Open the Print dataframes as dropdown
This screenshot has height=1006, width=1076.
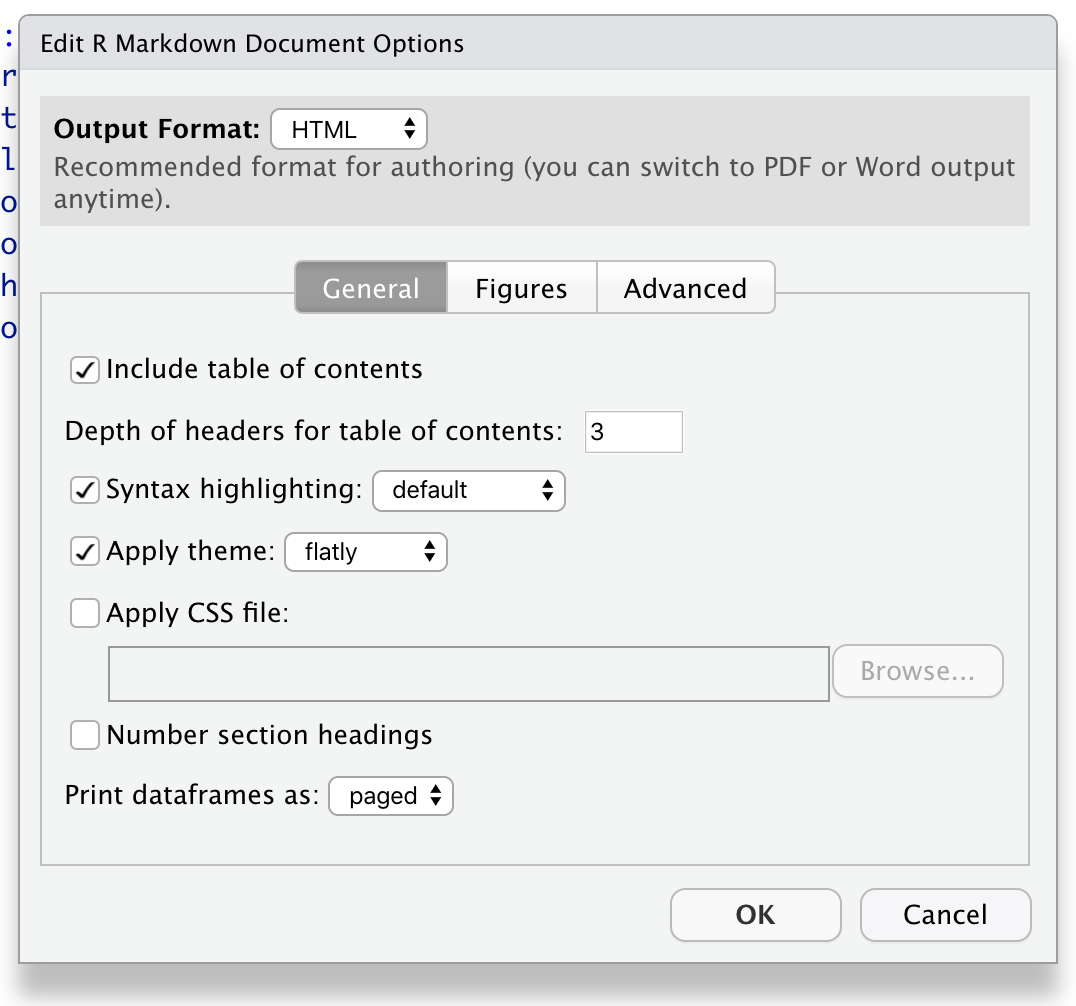pos(391,797)
